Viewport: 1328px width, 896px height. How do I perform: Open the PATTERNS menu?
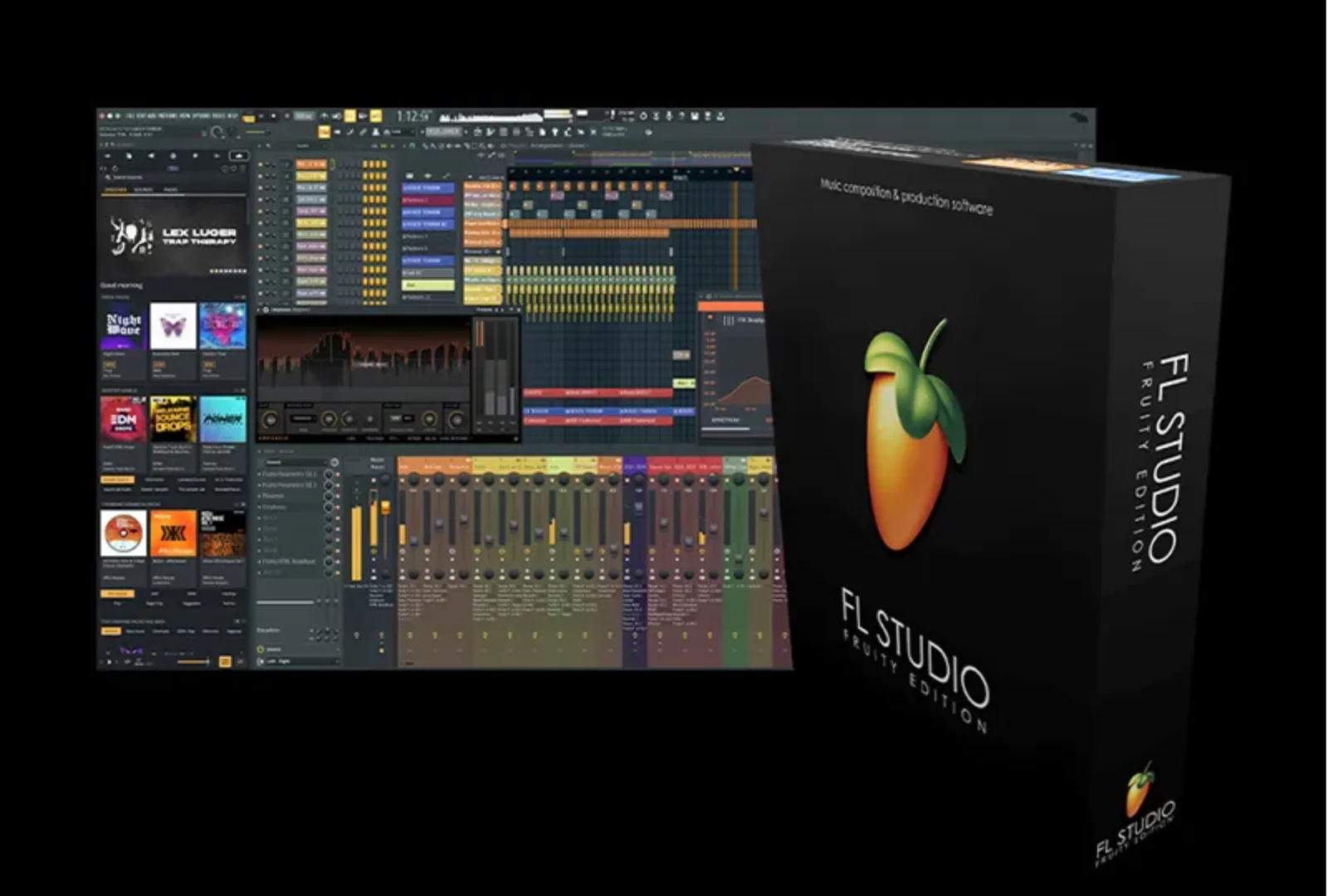(x=168, y=116)
